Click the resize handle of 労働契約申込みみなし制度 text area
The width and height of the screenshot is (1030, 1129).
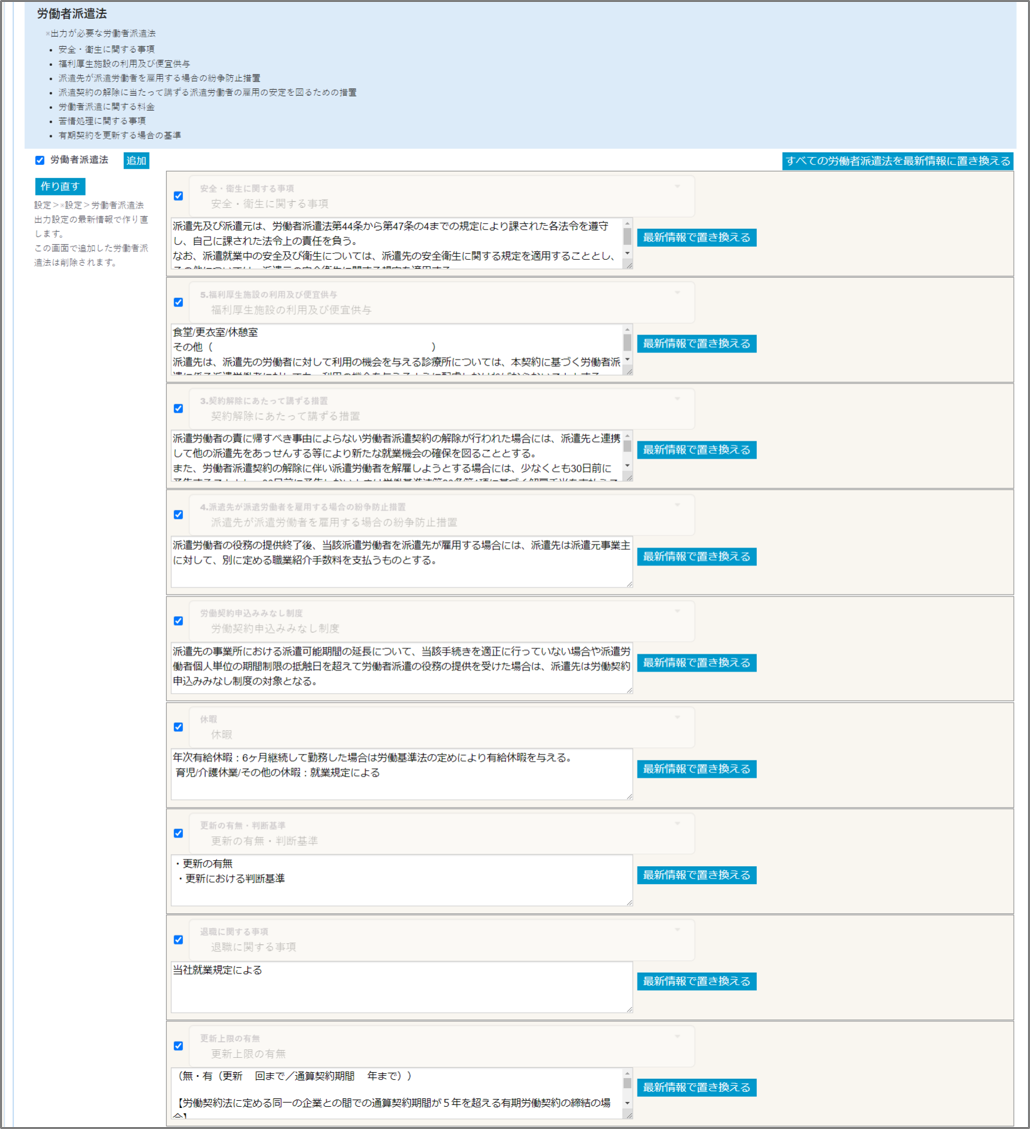(629, 691)
